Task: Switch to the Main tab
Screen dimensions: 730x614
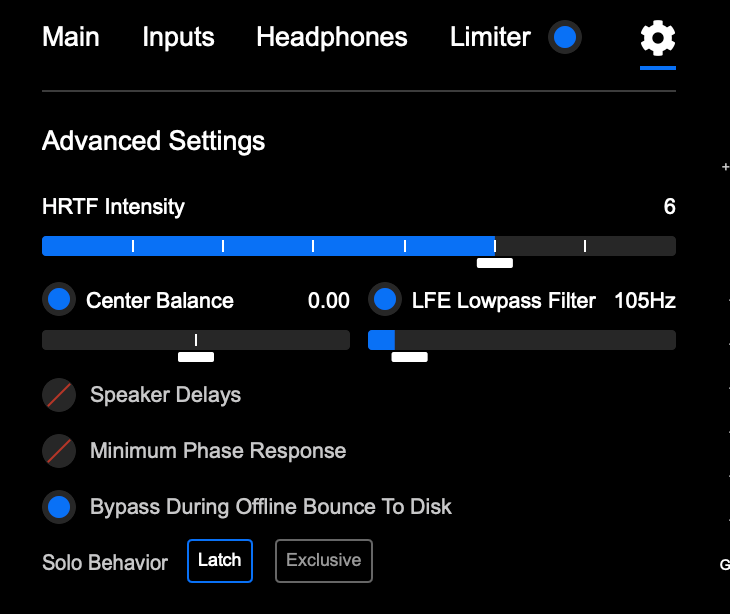Action: [x=71, y=38]
